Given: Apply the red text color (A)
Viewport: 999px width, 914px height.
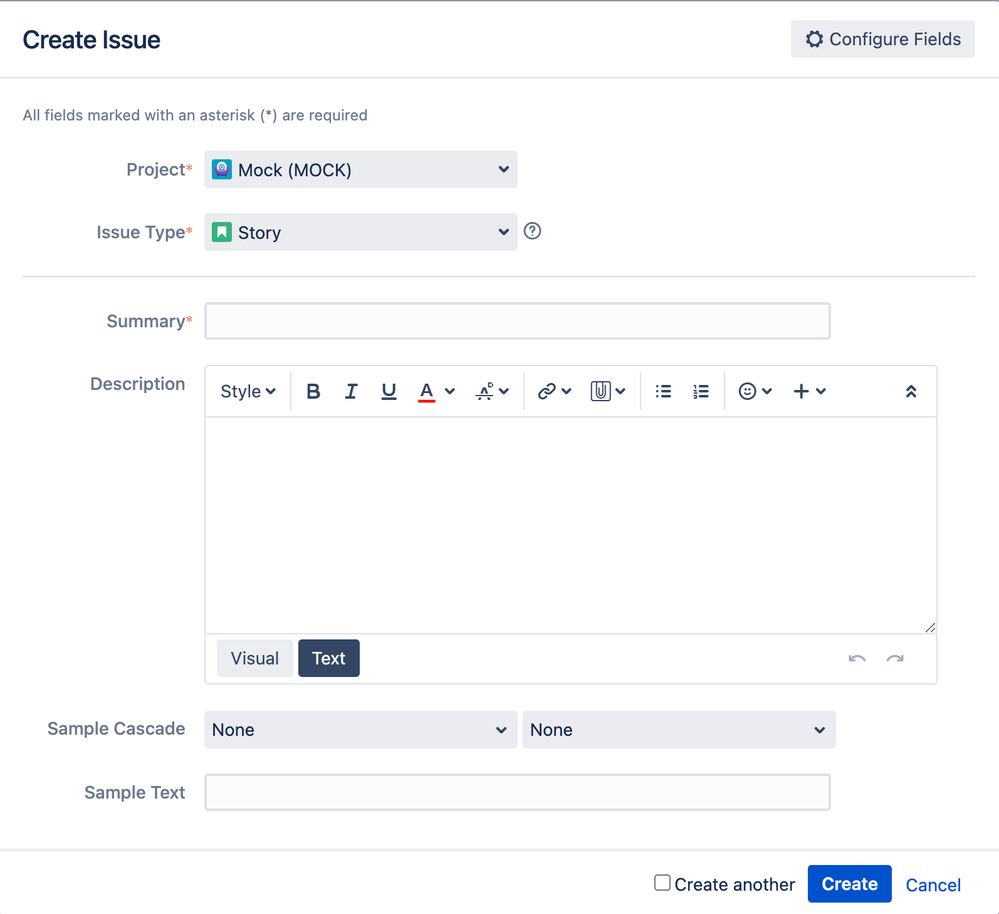Looking at the screenshot, I should coord(426,391).
